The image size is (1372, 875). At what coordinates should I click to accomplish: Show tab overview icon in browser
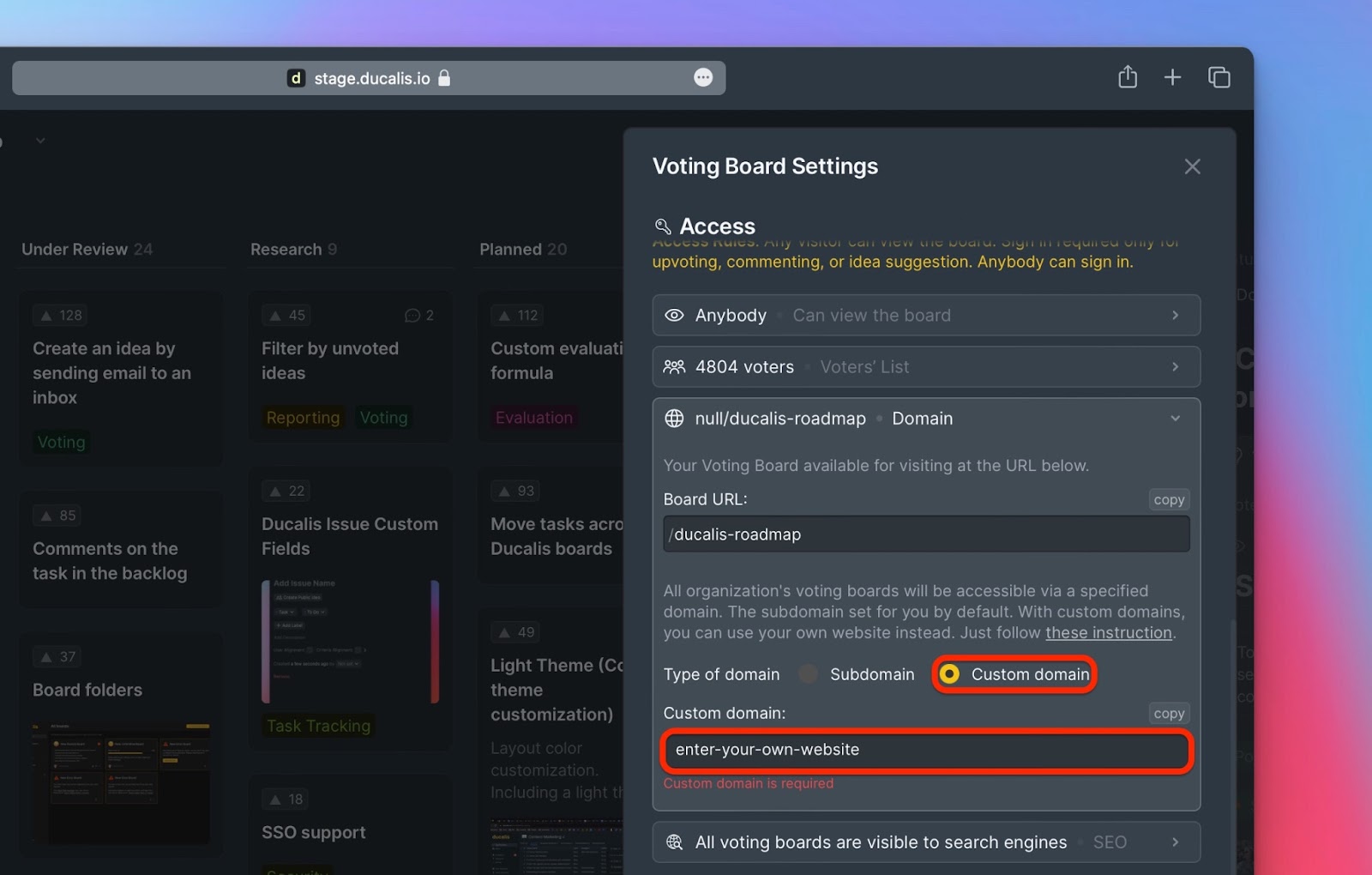1219,77
